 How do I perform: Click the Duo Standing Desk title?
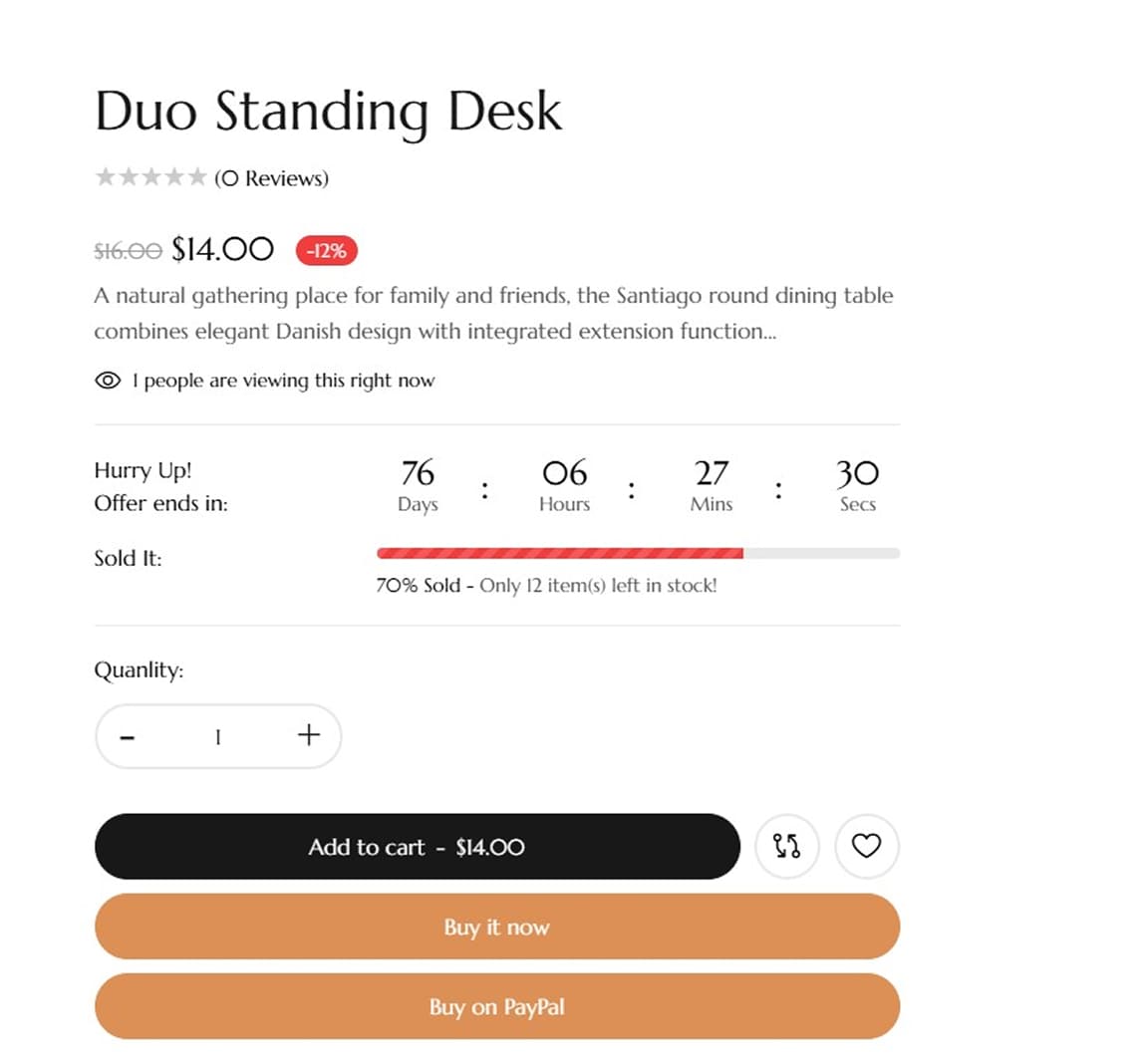coord(328,111)
